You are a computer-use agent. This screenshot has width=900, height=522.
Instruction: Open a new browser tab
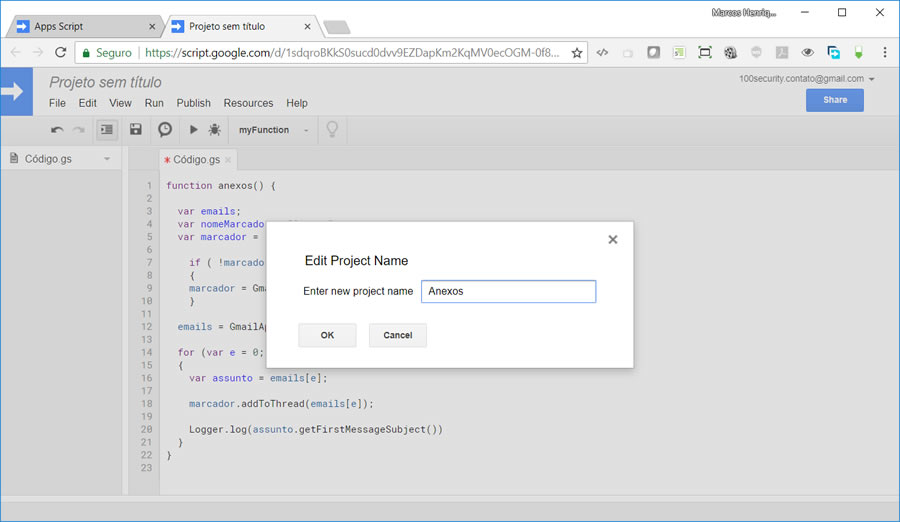click(337, 27)
